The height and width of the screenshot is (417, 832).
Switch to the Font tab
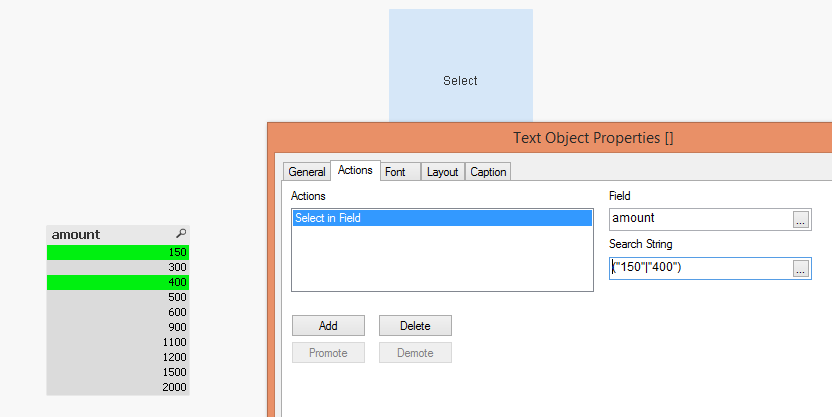point(395,172)
